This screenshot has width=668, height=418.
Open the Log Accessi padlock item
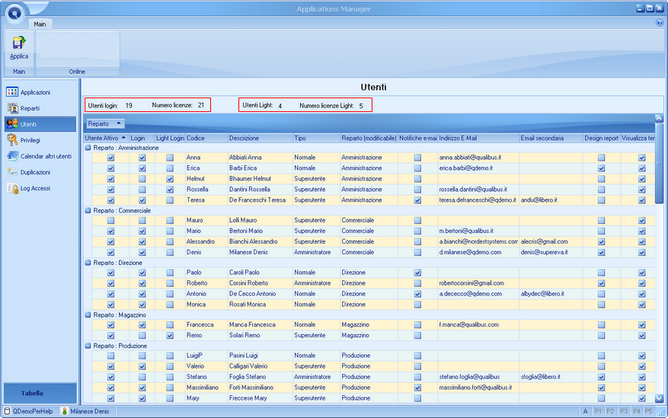coord(12,188)
